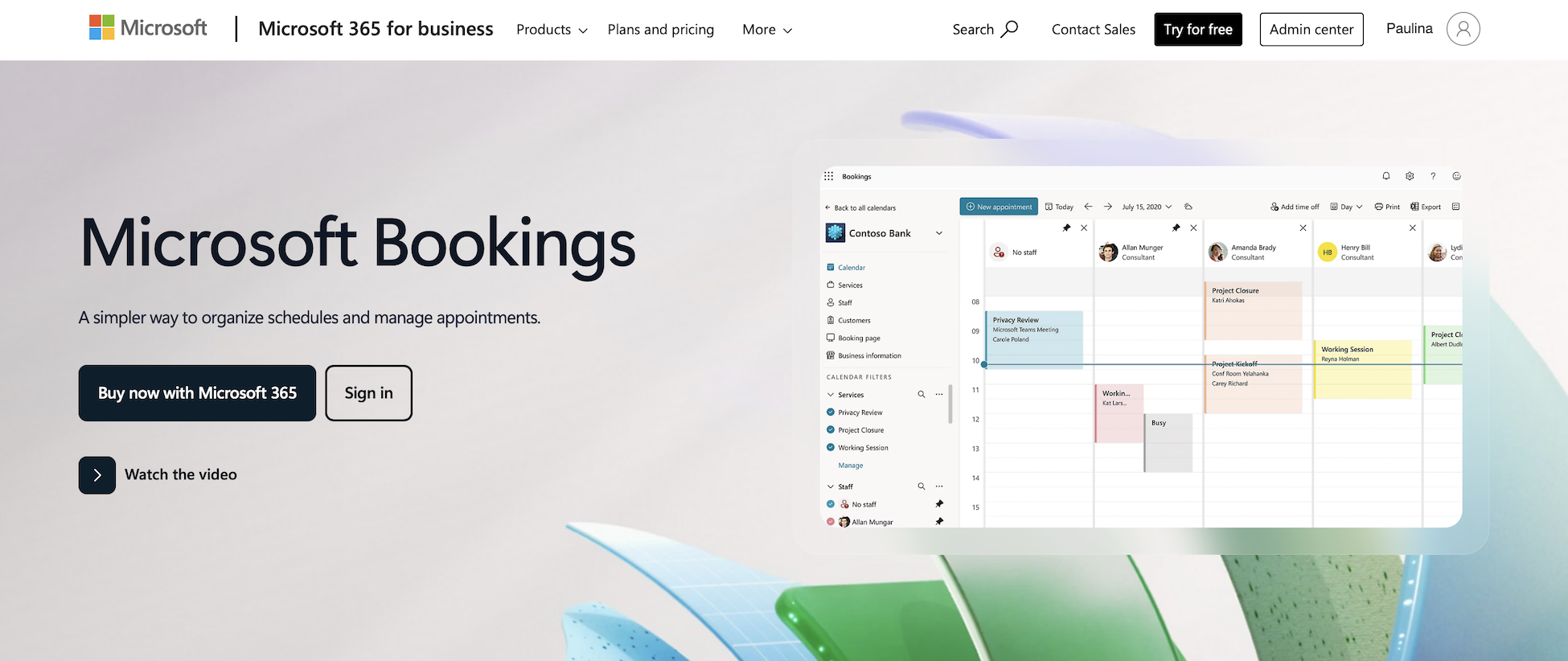Click the Today calendar button
This screenshot has height=661, width=1568.
tap(1059, 207)
